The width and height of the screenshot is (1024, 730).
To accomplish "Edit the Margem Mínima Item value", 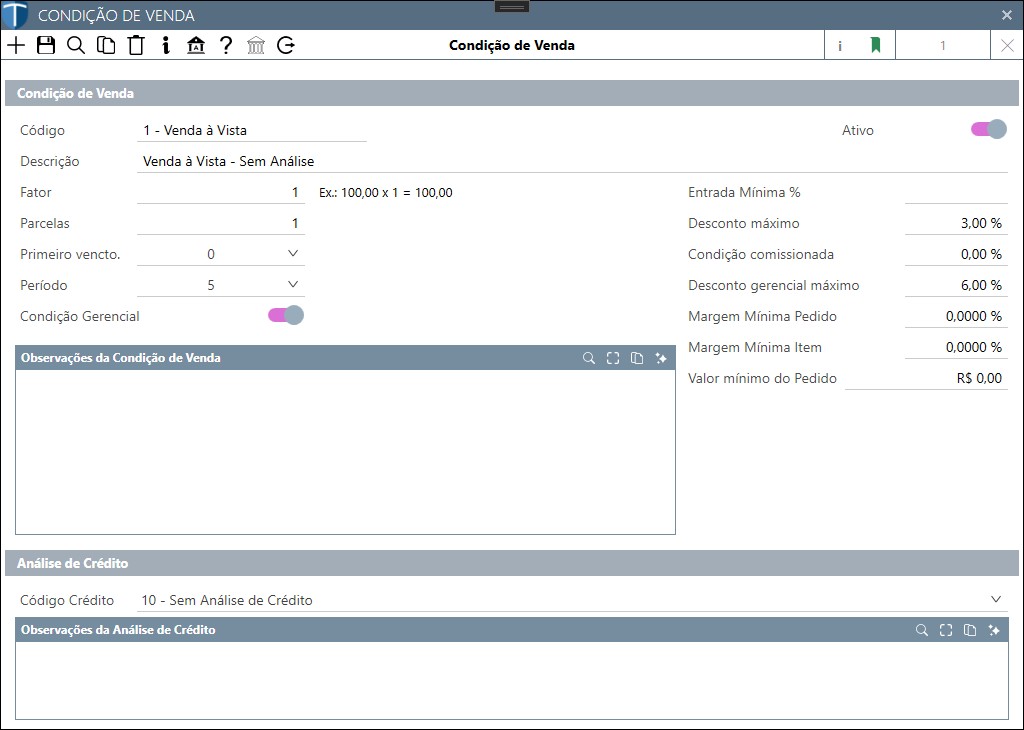I will 956,347.
